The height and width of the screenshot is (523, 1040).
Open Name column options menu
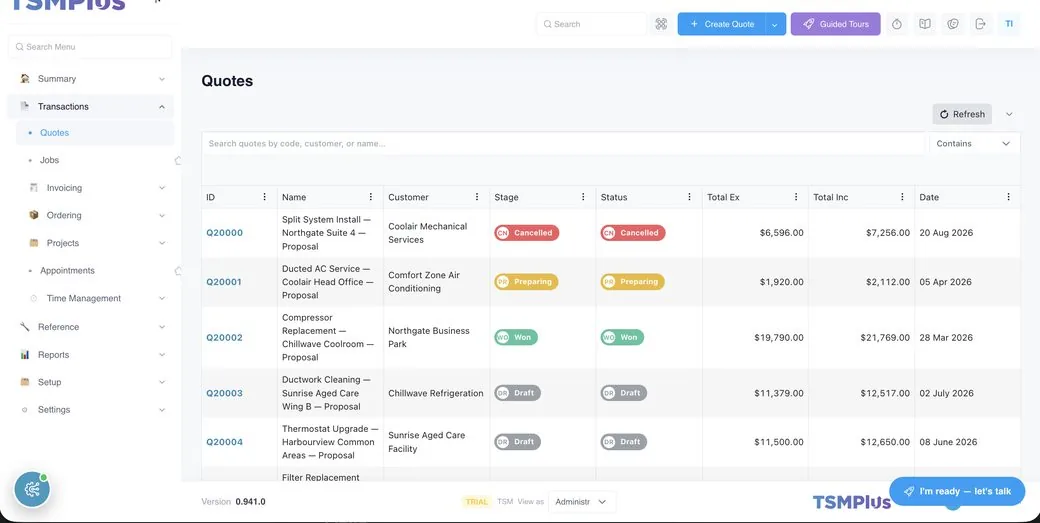tap(371, 197)
